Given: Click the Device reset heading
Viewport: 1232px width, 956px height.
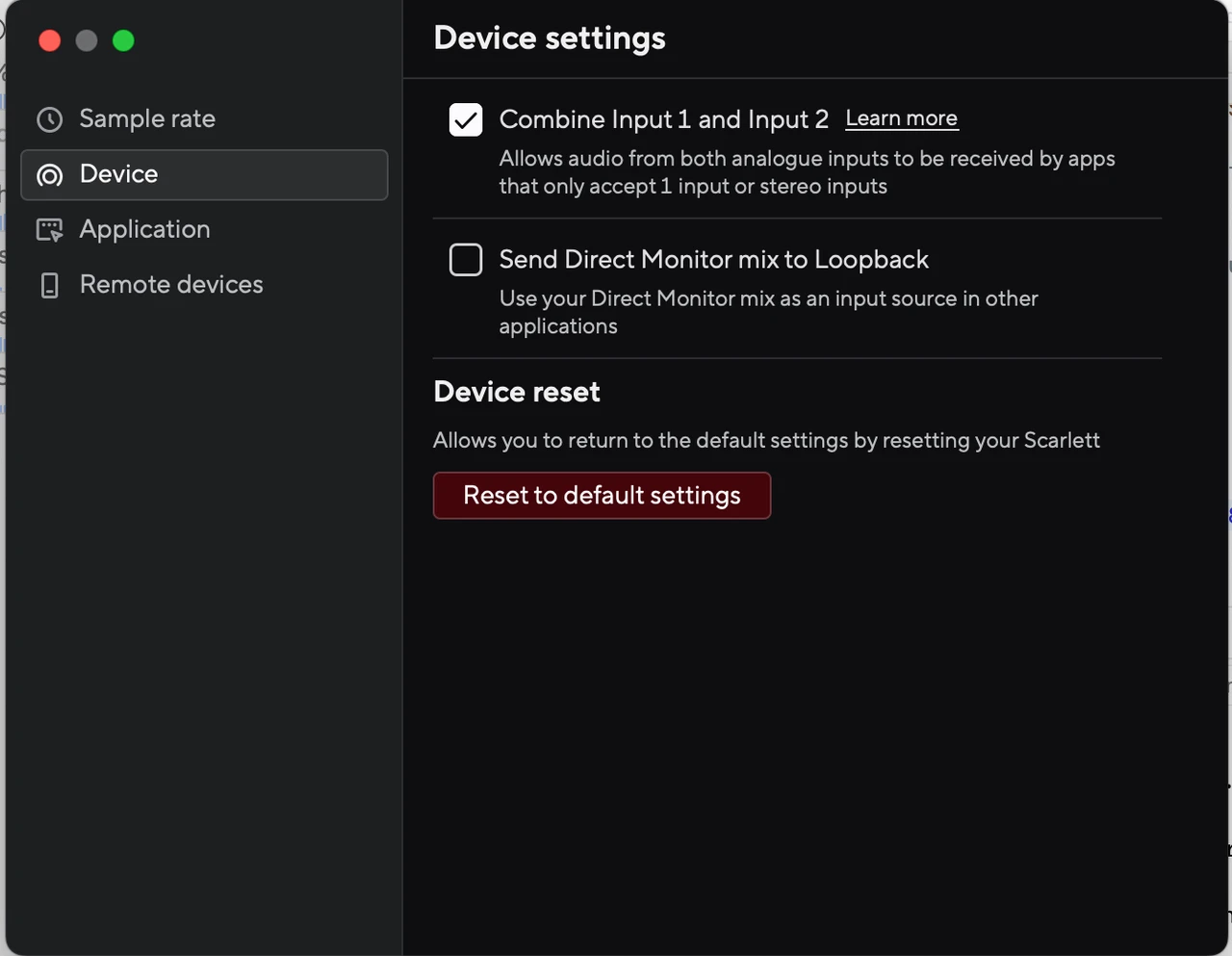Looking at the screenshot, I should click(x=517, y=392).
